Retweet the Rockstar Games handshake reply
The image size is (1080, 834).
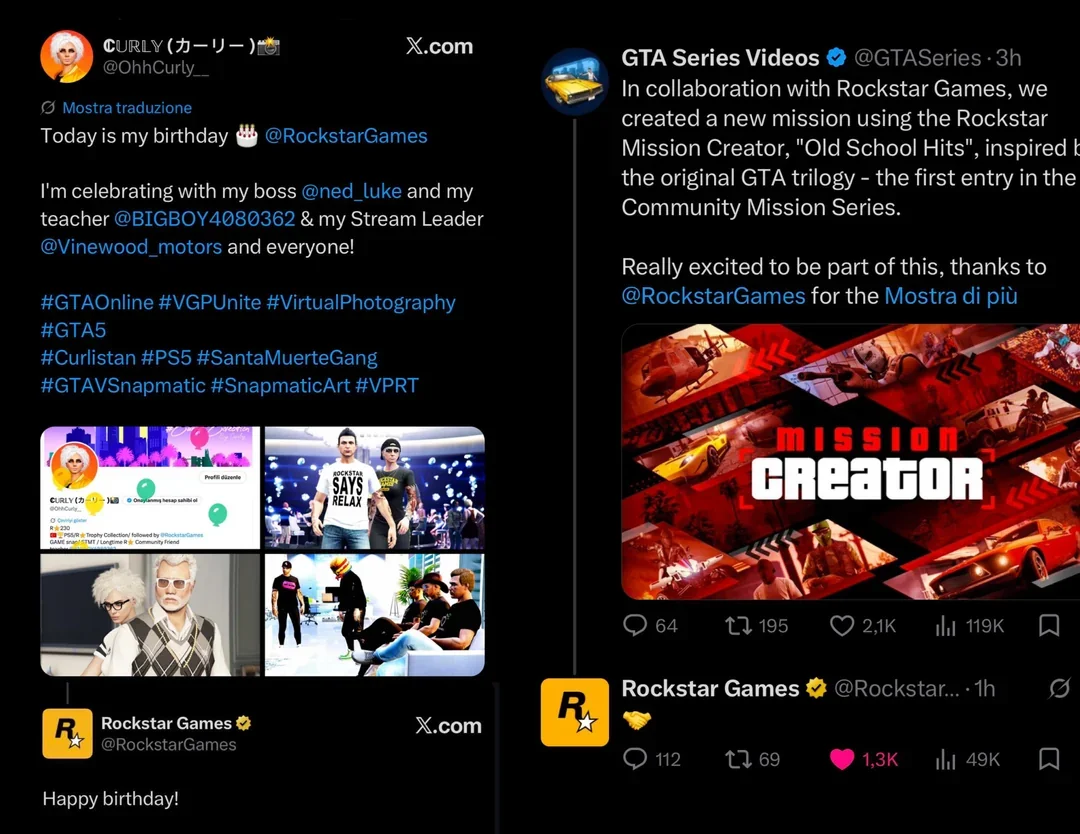point(738,759)
